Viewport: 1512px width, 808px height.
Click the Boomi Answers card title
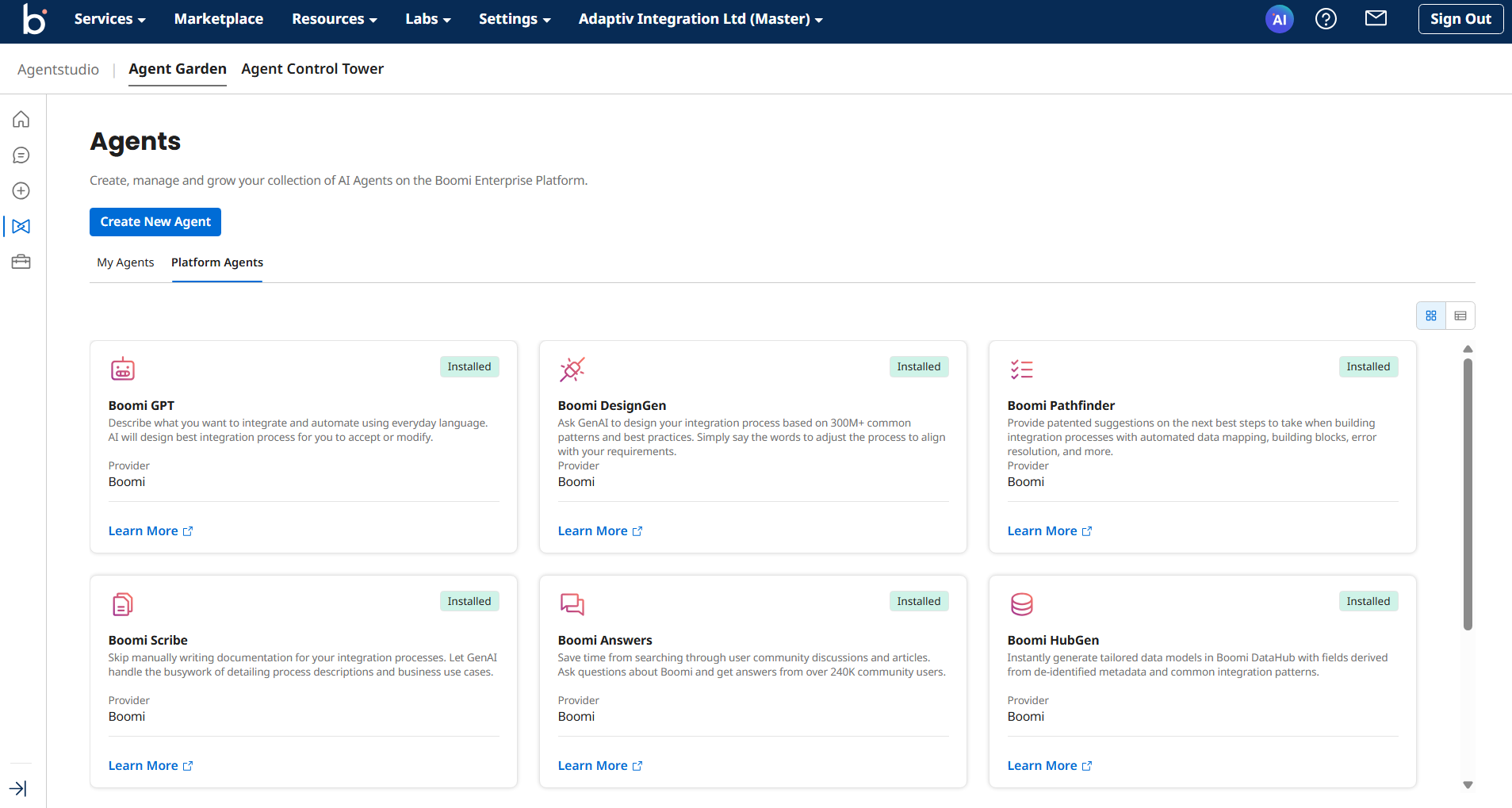(x=605, y=641)
